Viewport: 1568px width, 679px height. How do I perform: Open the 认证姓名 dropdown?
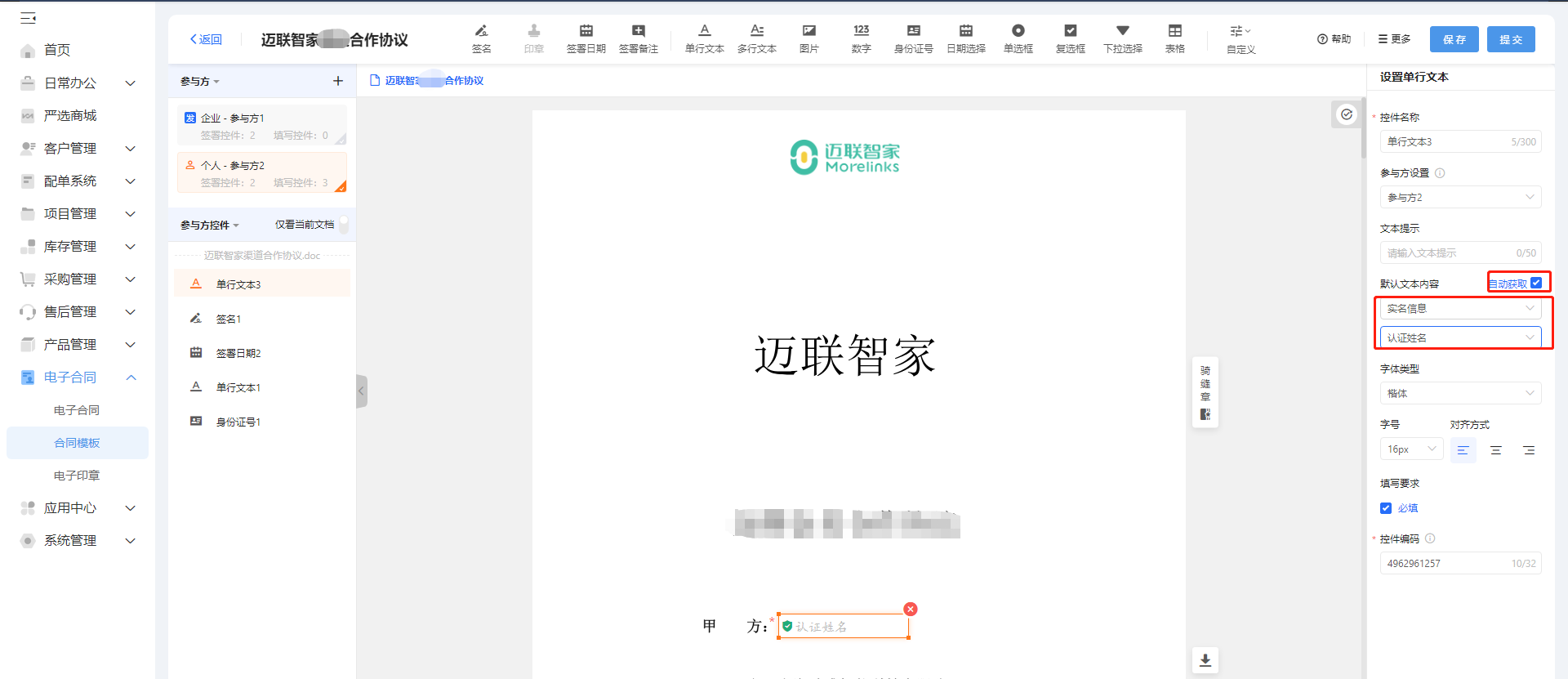tap(1460, 337)
